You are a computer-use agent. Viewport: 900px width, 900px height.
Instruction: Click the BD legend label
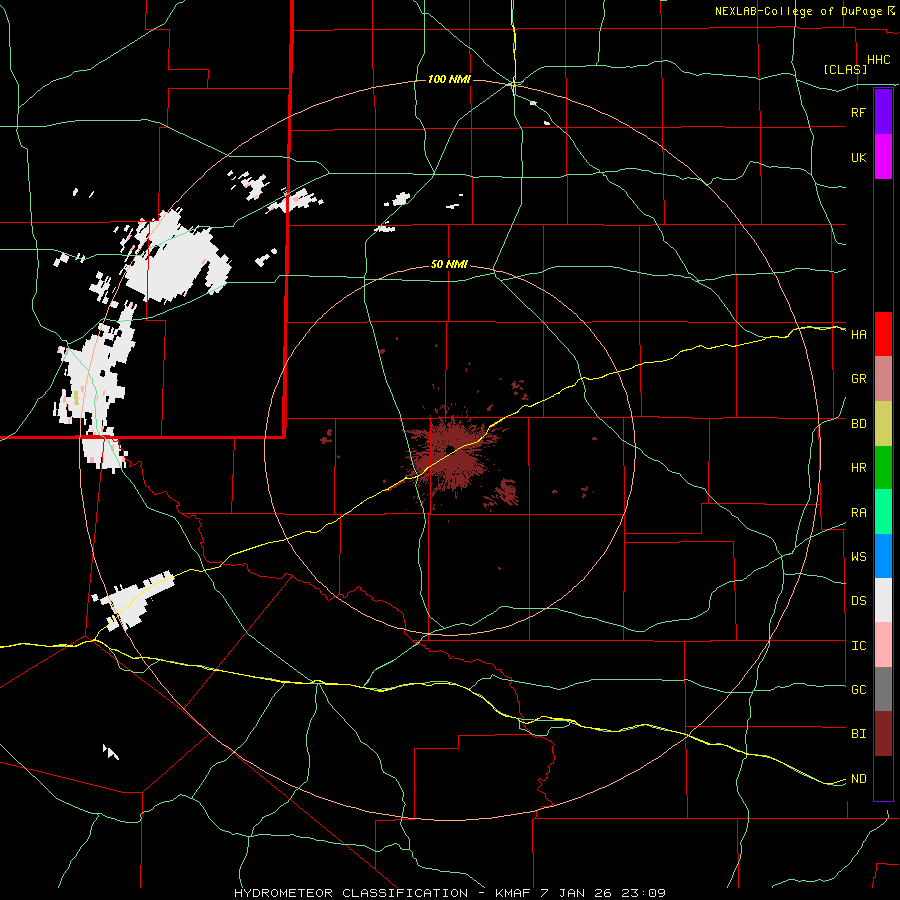(x=859, y=424)
